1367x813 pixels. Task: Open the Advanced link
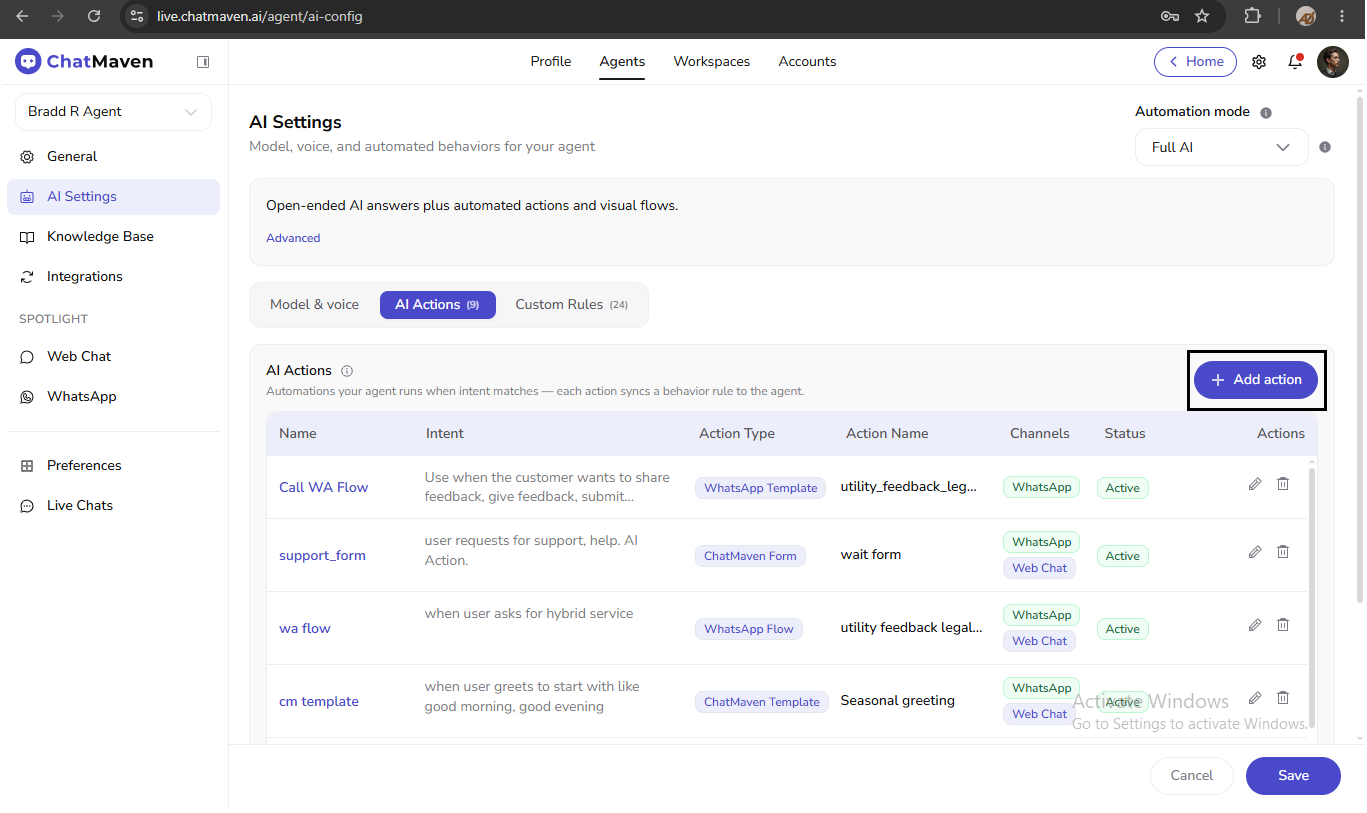[x=293, y=238]
